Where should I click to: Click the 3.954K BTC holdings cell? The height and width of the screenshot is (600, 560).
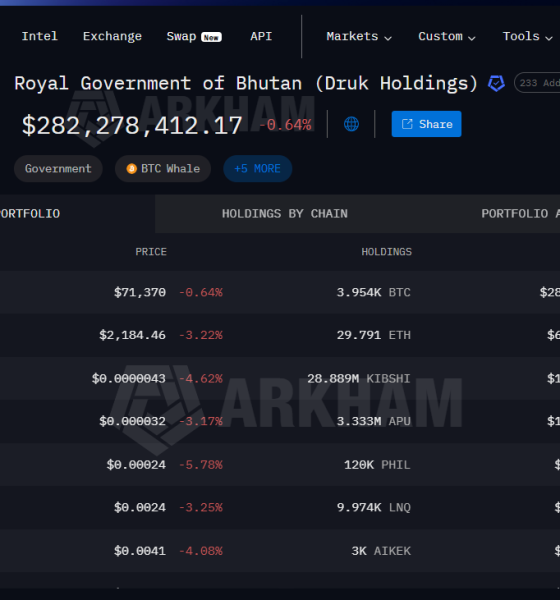coord(374,292)
